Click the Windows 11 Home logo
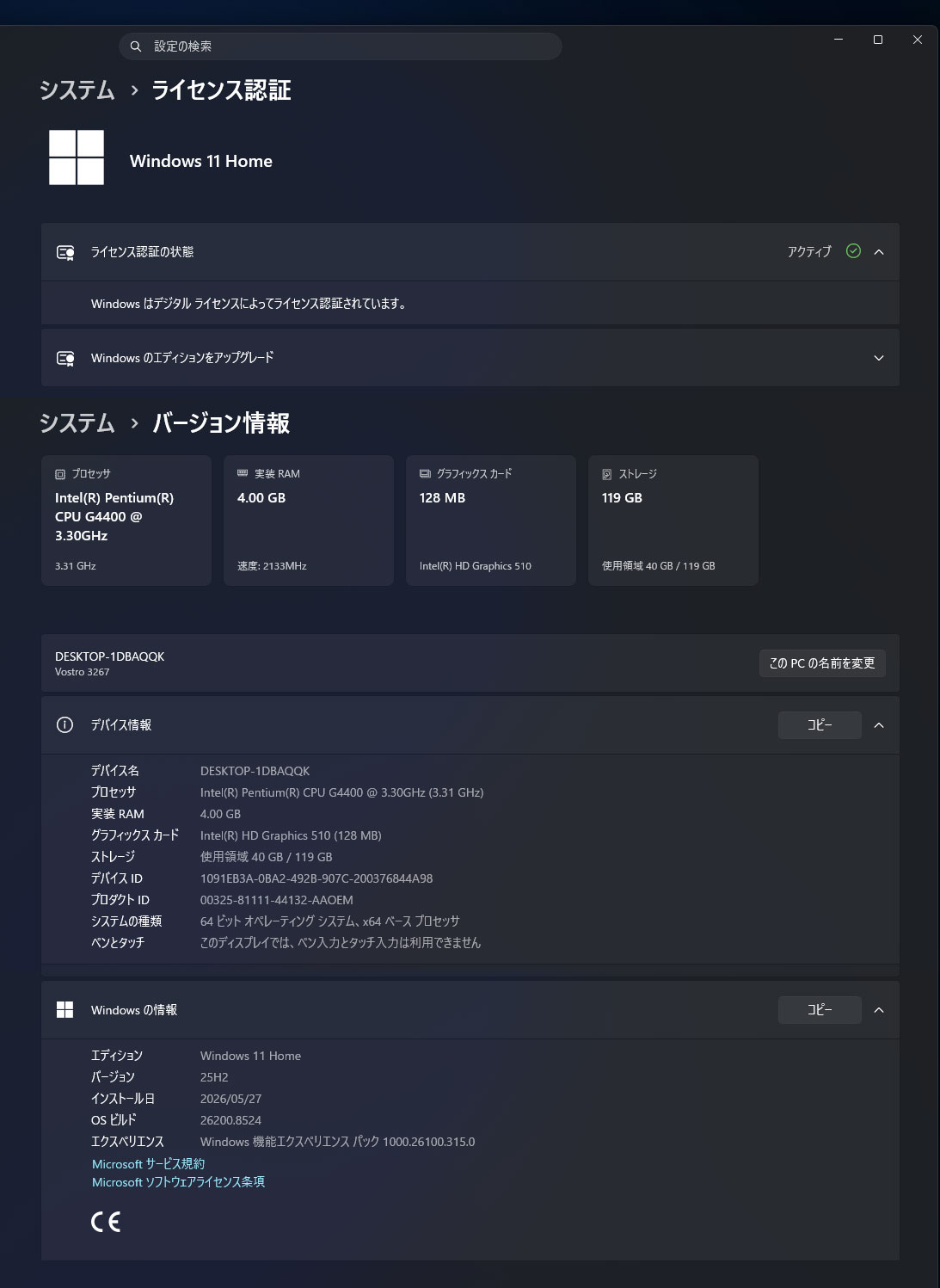 coord(77,157)
